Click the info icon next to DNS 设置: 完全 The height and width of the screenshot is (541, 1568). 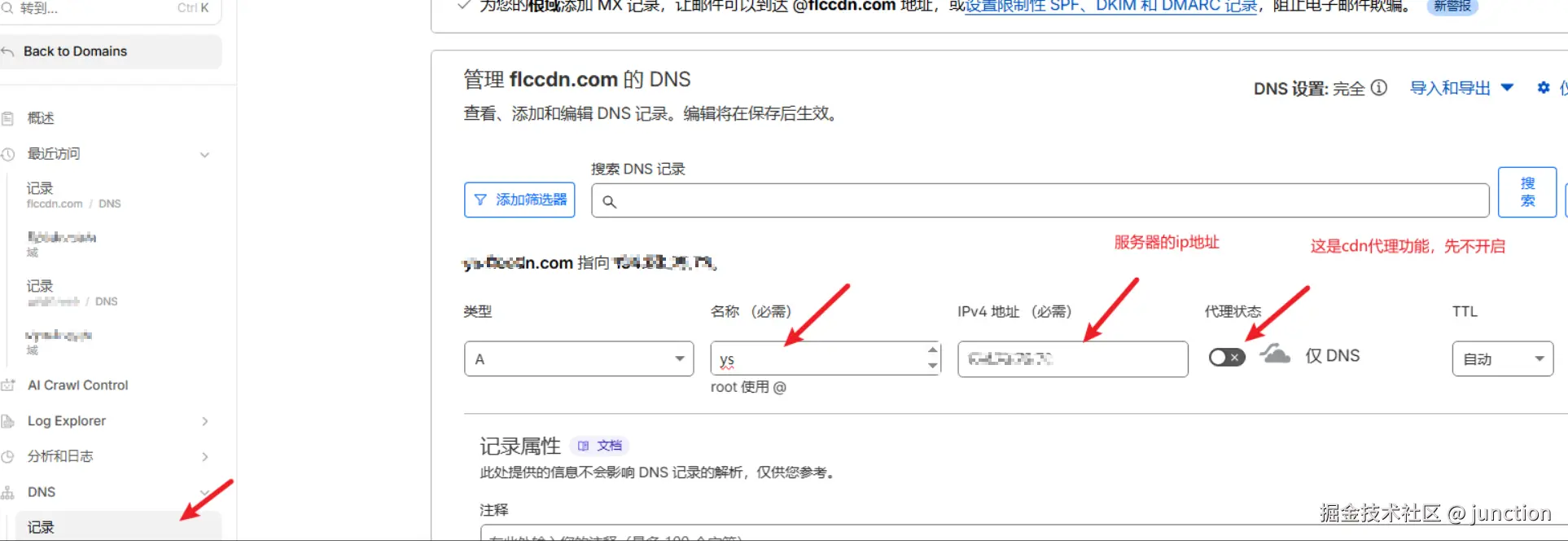click(x=1378, y=87)
